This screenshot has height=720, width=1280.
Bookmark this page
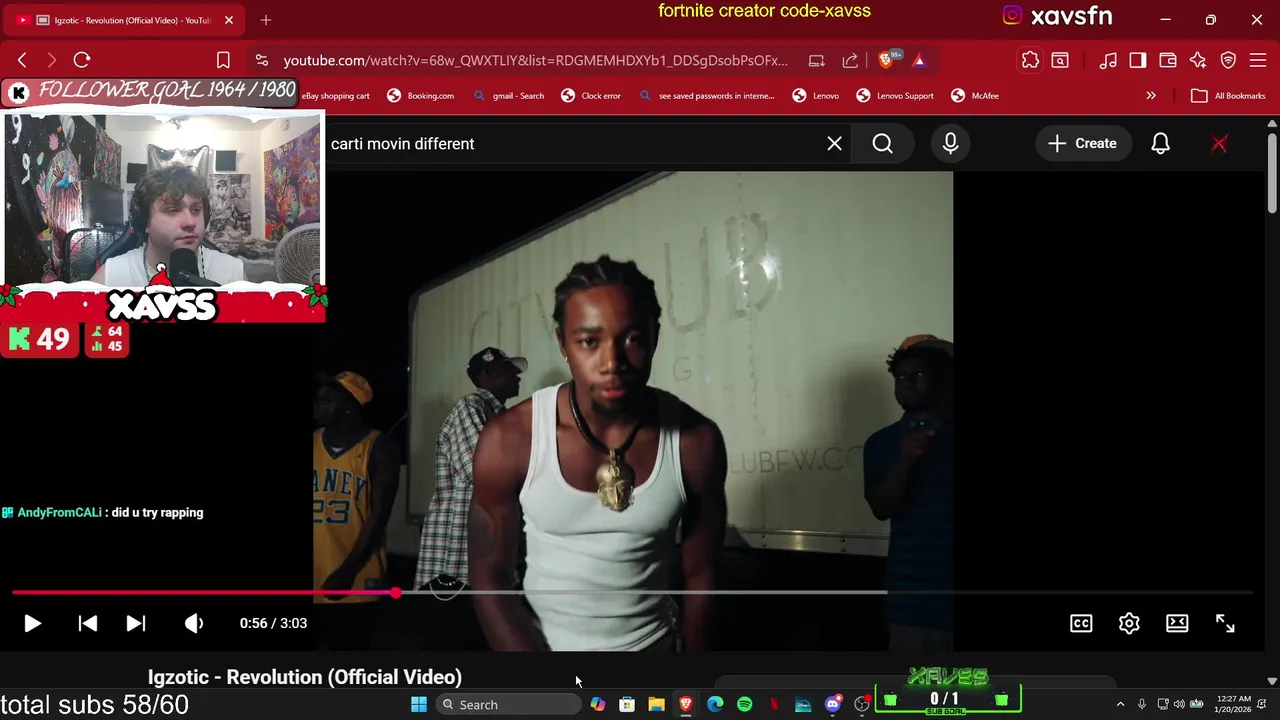point(223,60)
